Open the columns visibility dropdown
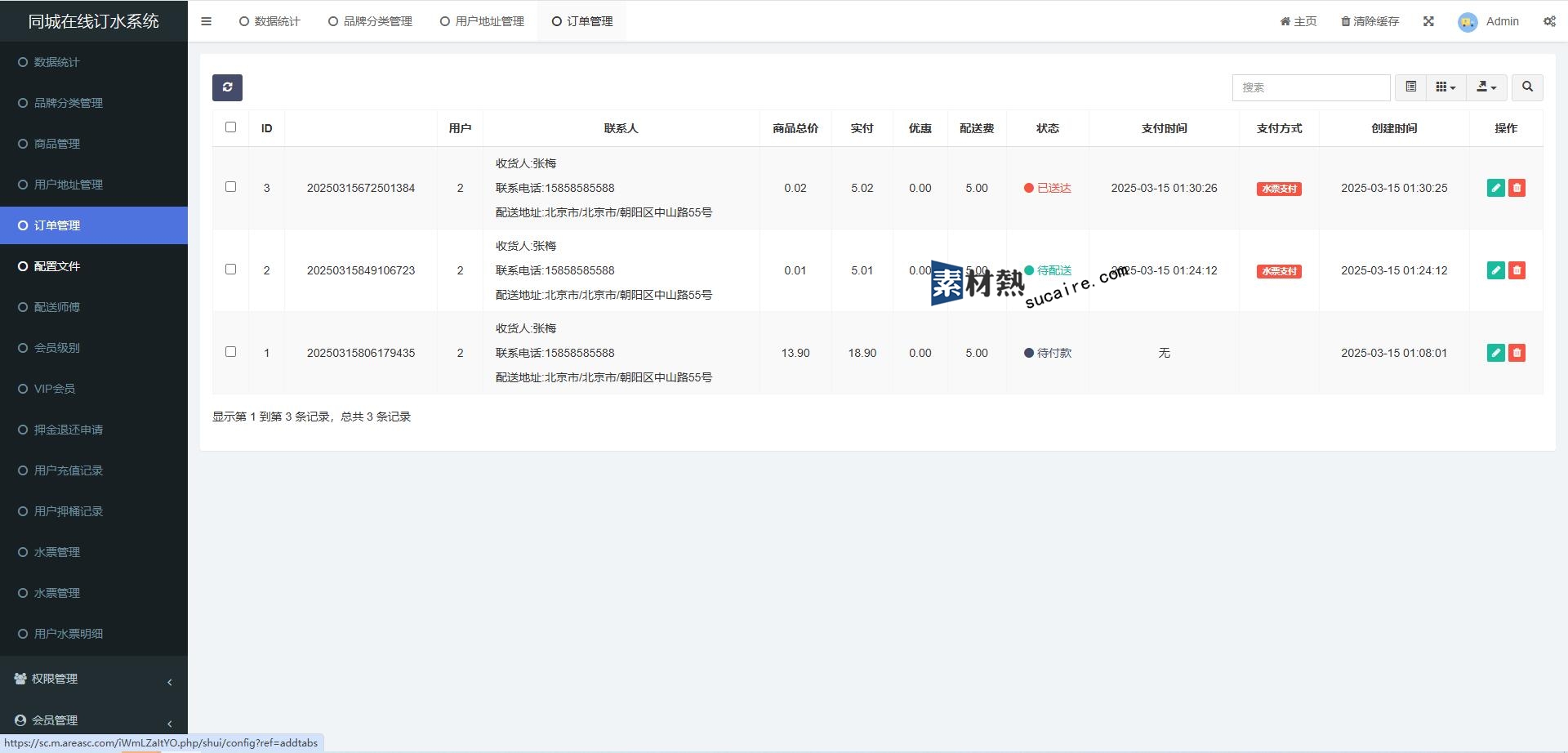 click(1445, 87)
